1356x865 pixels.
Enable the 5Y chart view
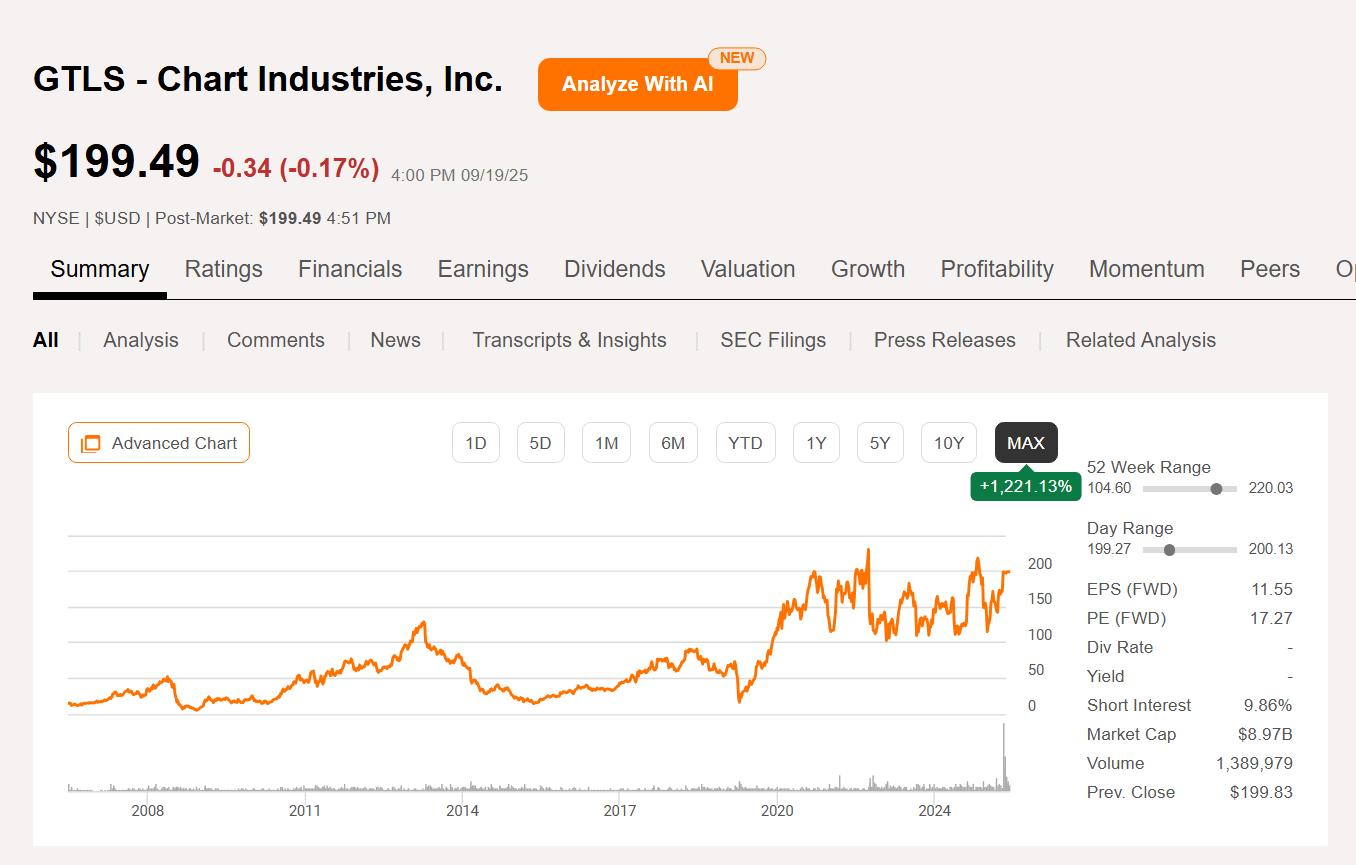click(x=880, y=442)
